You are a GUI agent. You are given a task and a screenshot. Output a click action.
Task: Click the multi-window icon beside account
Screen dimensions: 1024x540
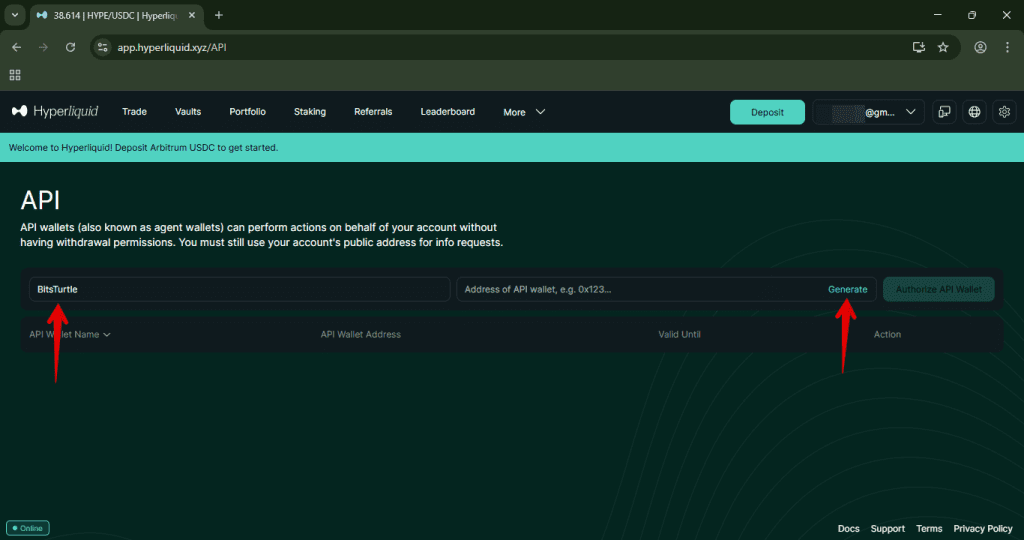pyautogui.click(x=943, y=112)
